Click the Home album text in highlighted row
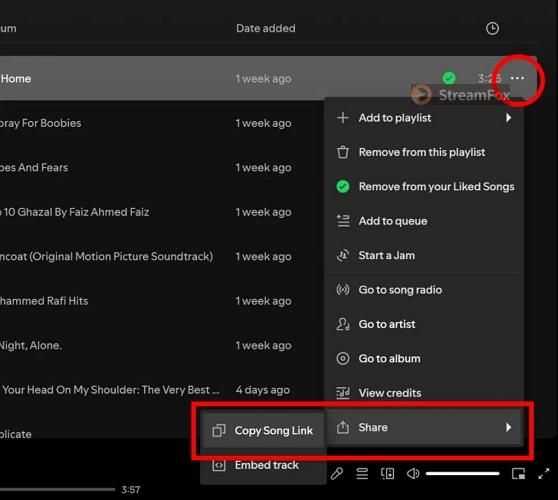 coord(16,79)
